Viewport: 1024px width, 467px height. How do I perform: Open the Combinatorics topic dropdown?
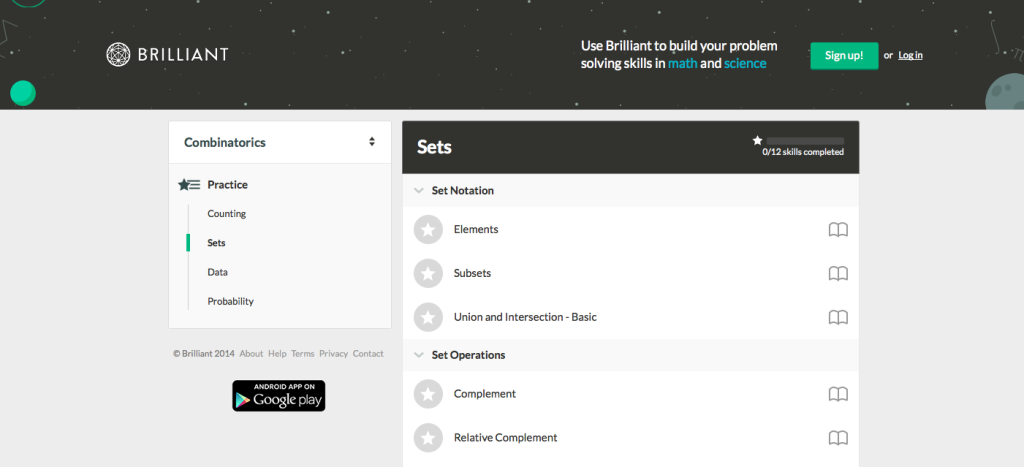(280, 142)
